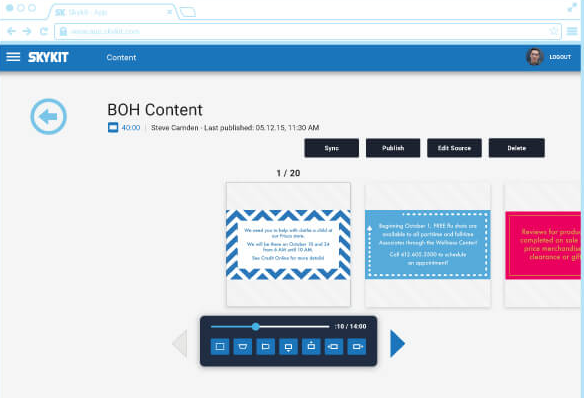This screenshot has width=584, height=398.
Task: Select the full-frame square layout icon
Action: pyautogui.click(x=220, y=347)
